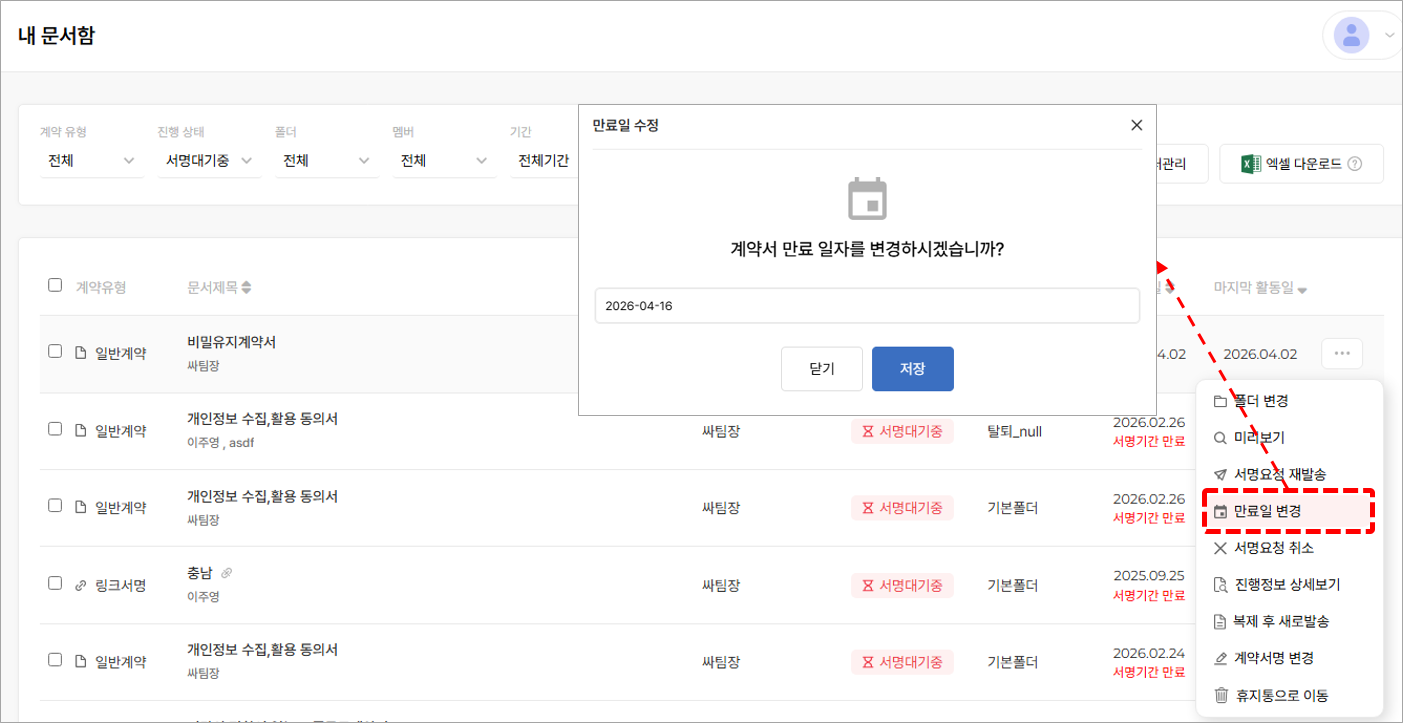Click the expiration date input field

click(867, 306)
